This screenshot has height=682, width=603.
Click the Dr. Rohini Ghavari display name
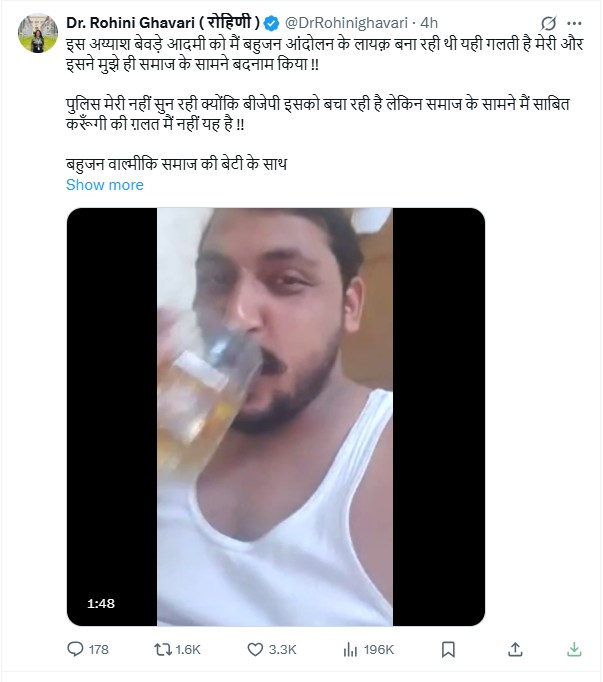tap(161, 22)
